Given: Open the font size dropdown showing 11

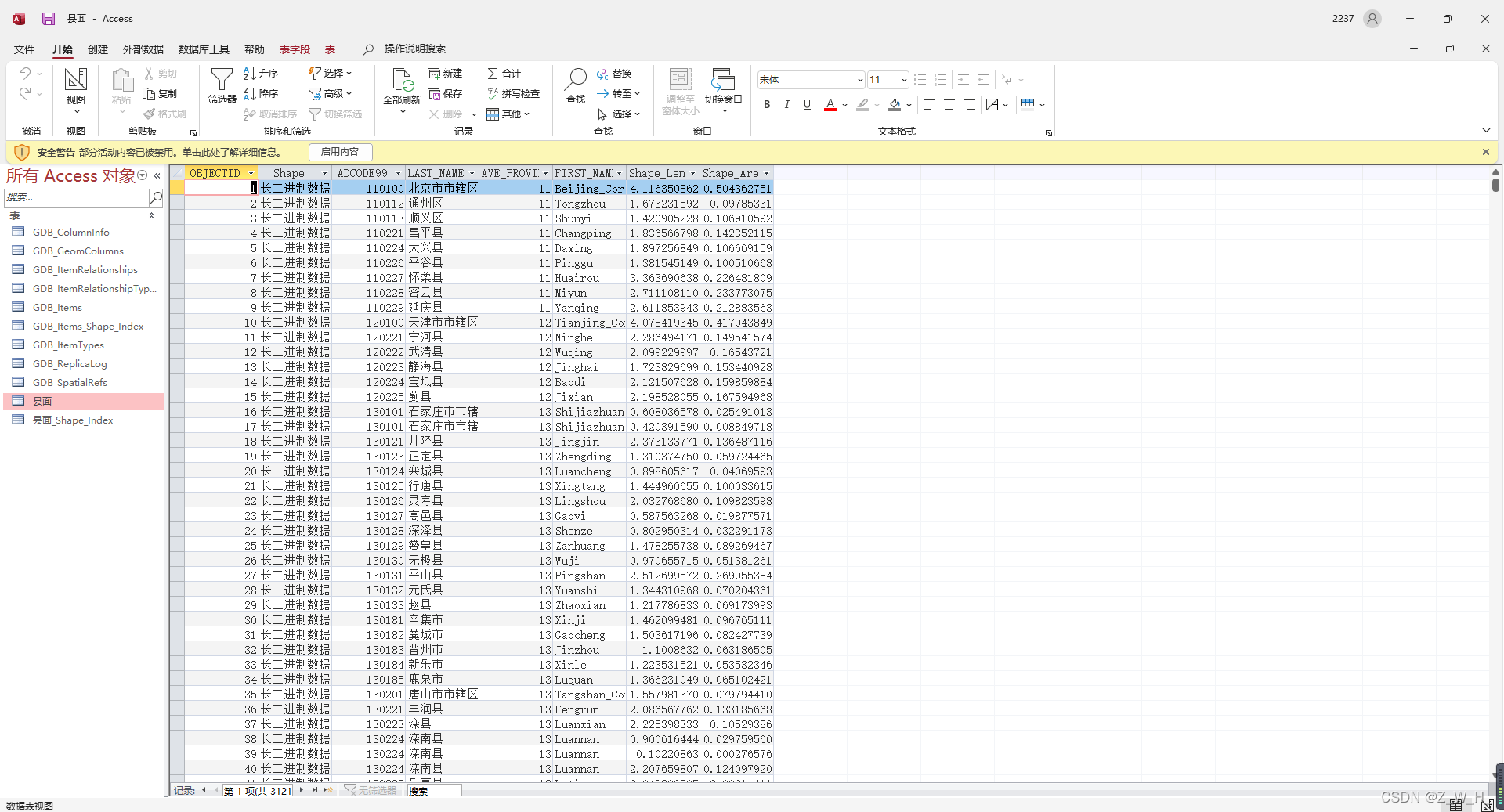Looking at the screenshot, I should [904, 79].
